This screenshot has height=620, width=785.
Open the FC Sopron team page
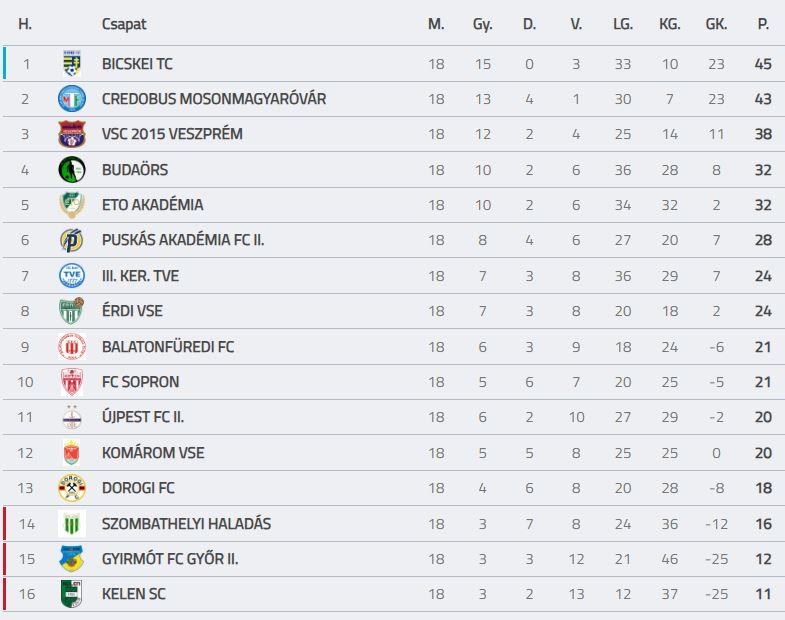point(140,382)
